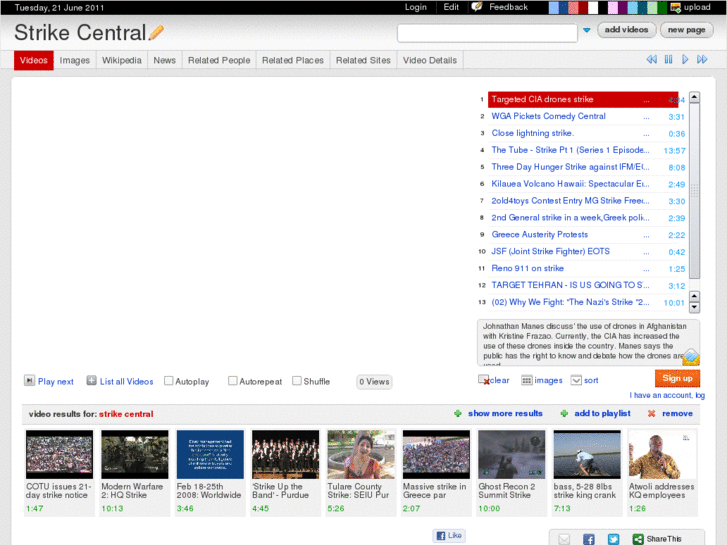
Task: Open 'Massive strike in Greece' thumbnail
Action: [x=436, y=454]
